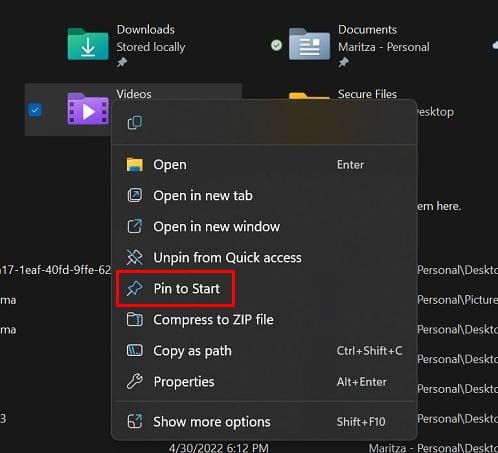
Task: Click the Videos folder icon
Action: pos(88,109)
